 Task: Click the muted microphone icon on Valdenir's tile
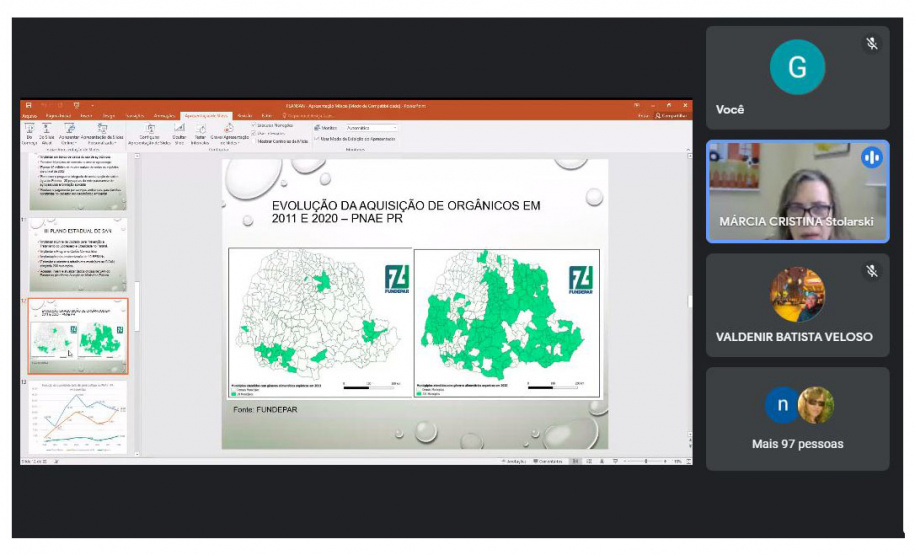871,271
